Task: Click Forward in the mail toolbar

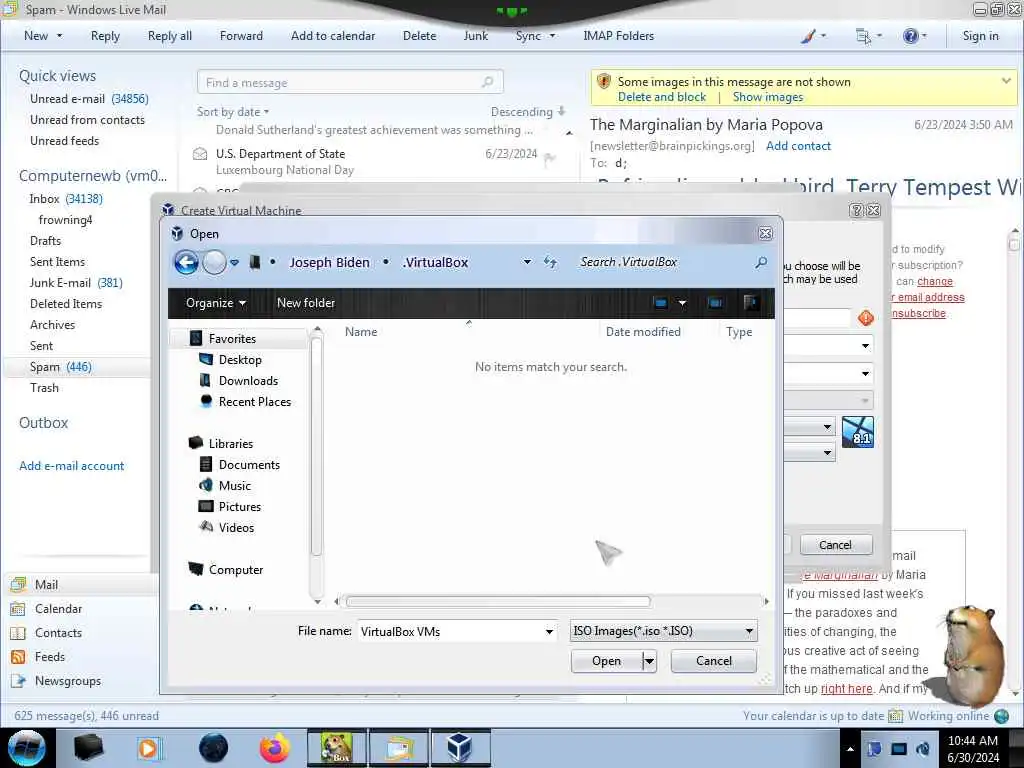Action: [x=241, y=36]
